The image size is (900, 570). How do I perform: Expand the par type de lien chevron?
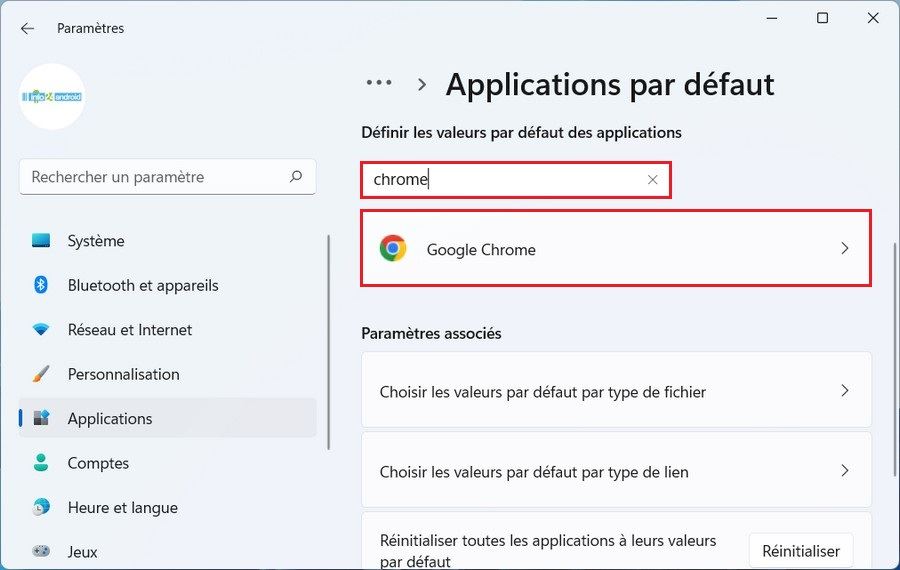pyautogui.click(x=844, y=471)
